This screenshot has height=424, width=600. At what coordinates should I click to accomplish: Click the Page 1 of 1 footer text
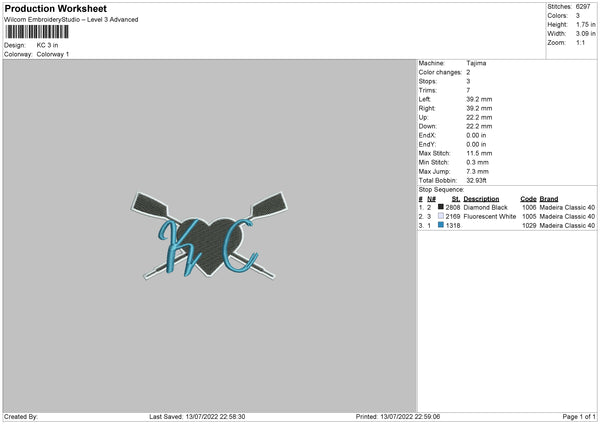[579, 416]
